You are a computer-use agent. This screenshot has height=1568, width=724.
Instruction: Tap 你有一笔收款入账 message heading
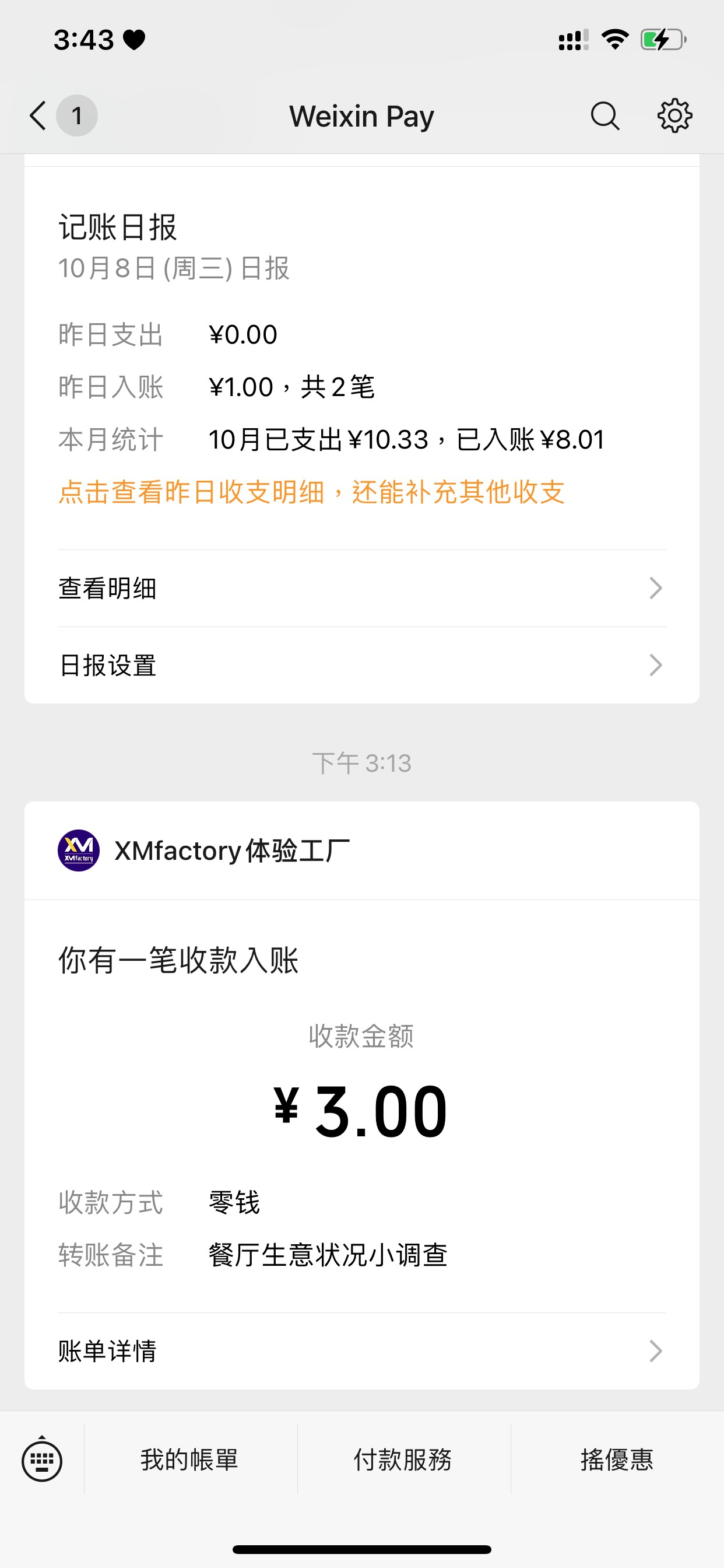[x=178, y=960]
